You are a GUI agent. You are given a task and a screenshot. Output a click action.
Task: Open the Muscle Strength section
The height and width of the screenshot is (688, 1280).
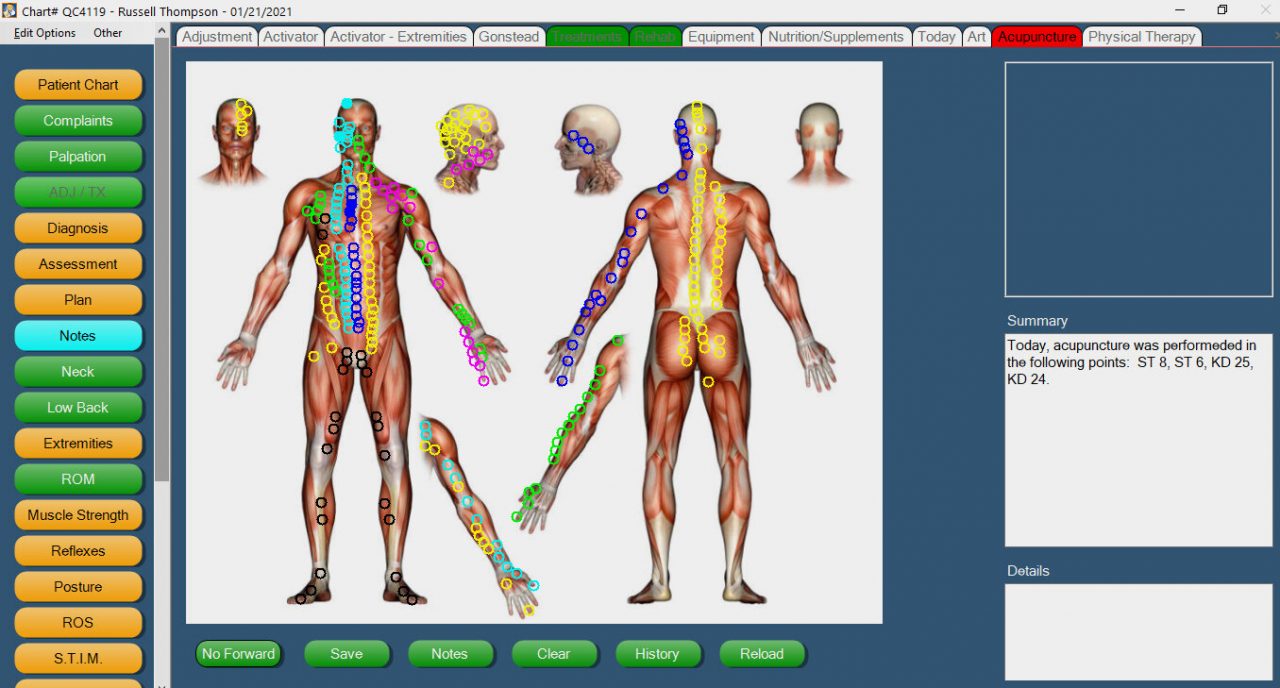(x=78, y=515)
